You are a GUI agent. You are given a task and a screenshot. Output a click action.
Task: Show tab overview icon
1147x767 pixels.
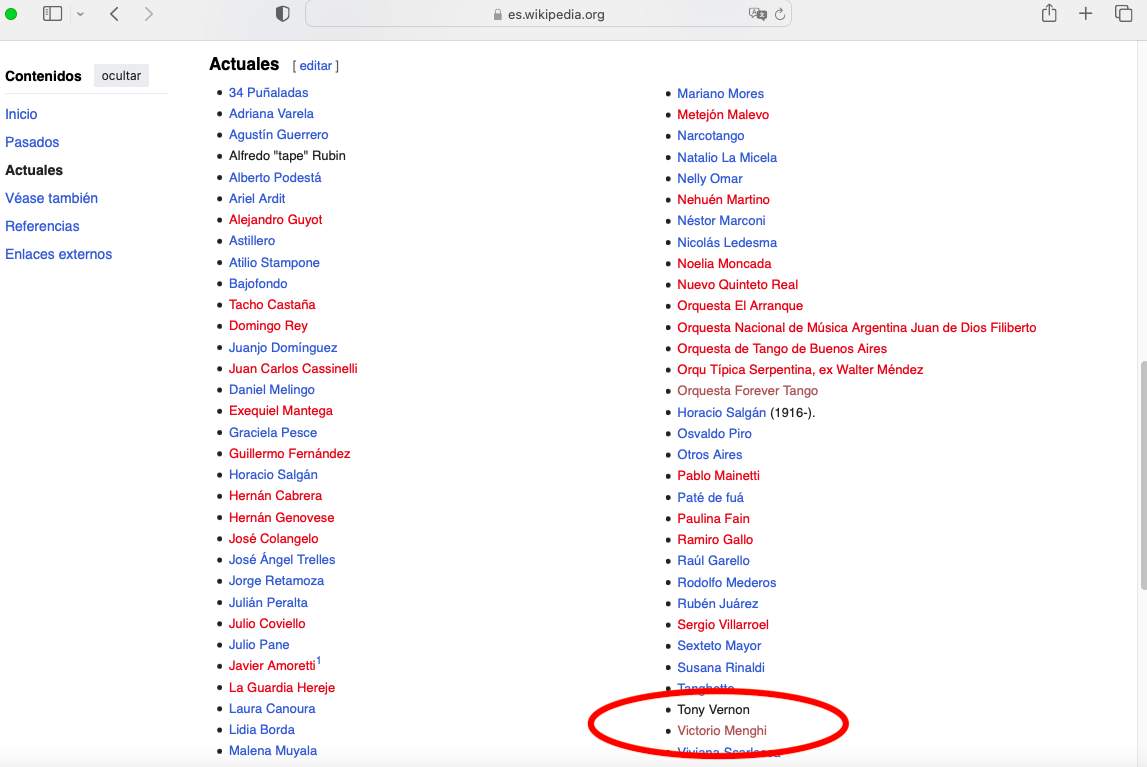coord(1124,13)
